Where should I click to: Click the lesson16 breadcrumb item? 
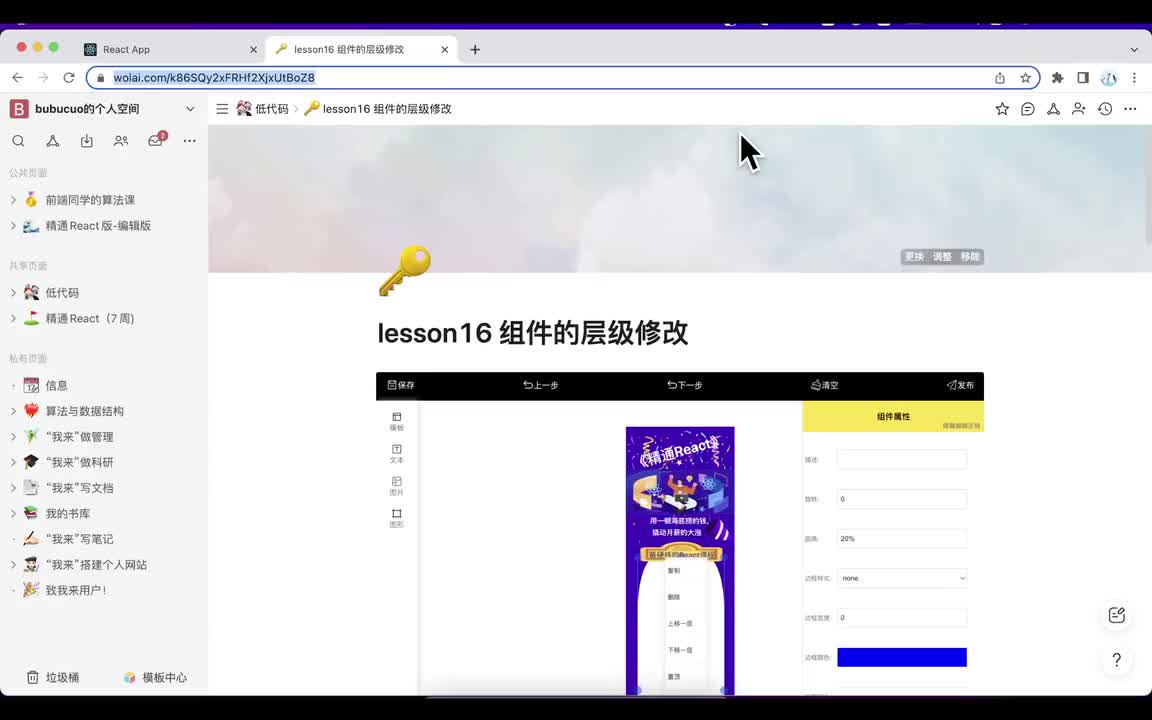pyautogui.click(x=378, y=109)
